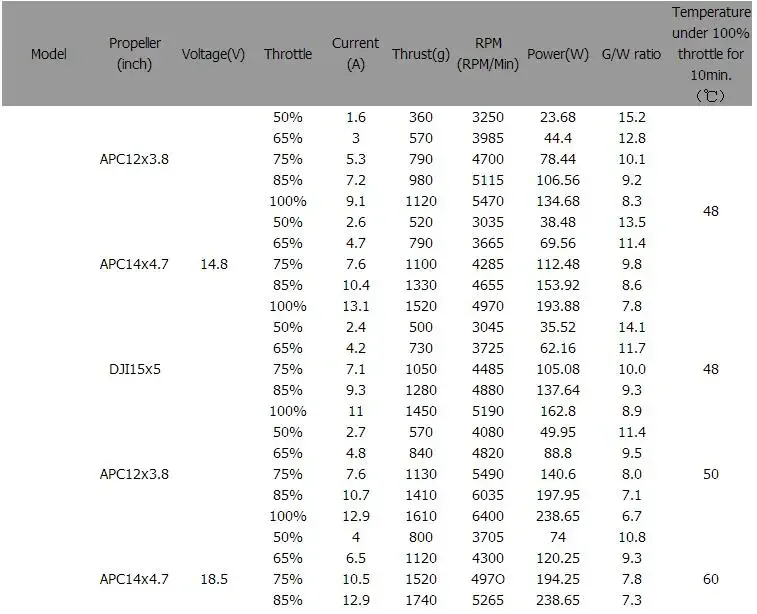This screenshot has width=757, height=614.
Task: Select the 13.1 current value
Action: click(x=356, y=306)
